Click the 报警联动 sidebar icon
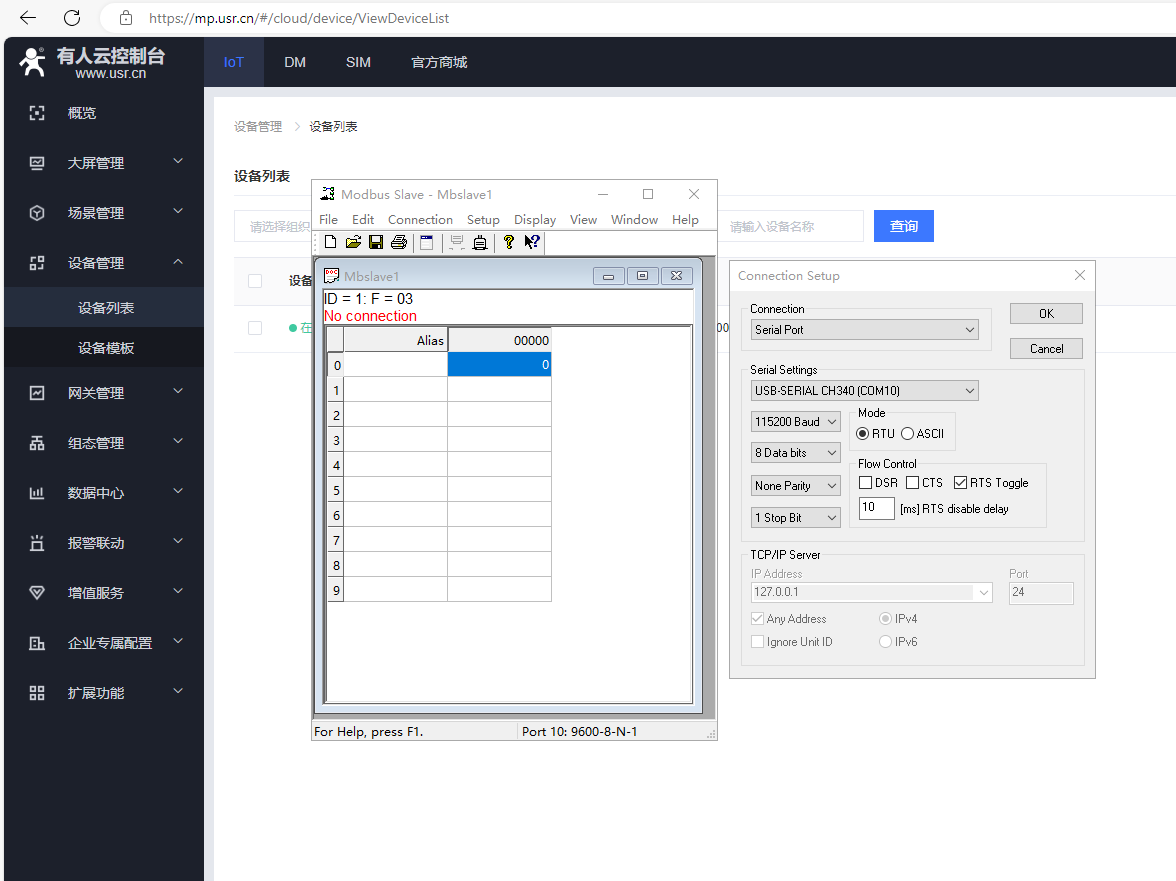Image resolution: width=1176 pixels, height=881 pixels. (37, 543)
